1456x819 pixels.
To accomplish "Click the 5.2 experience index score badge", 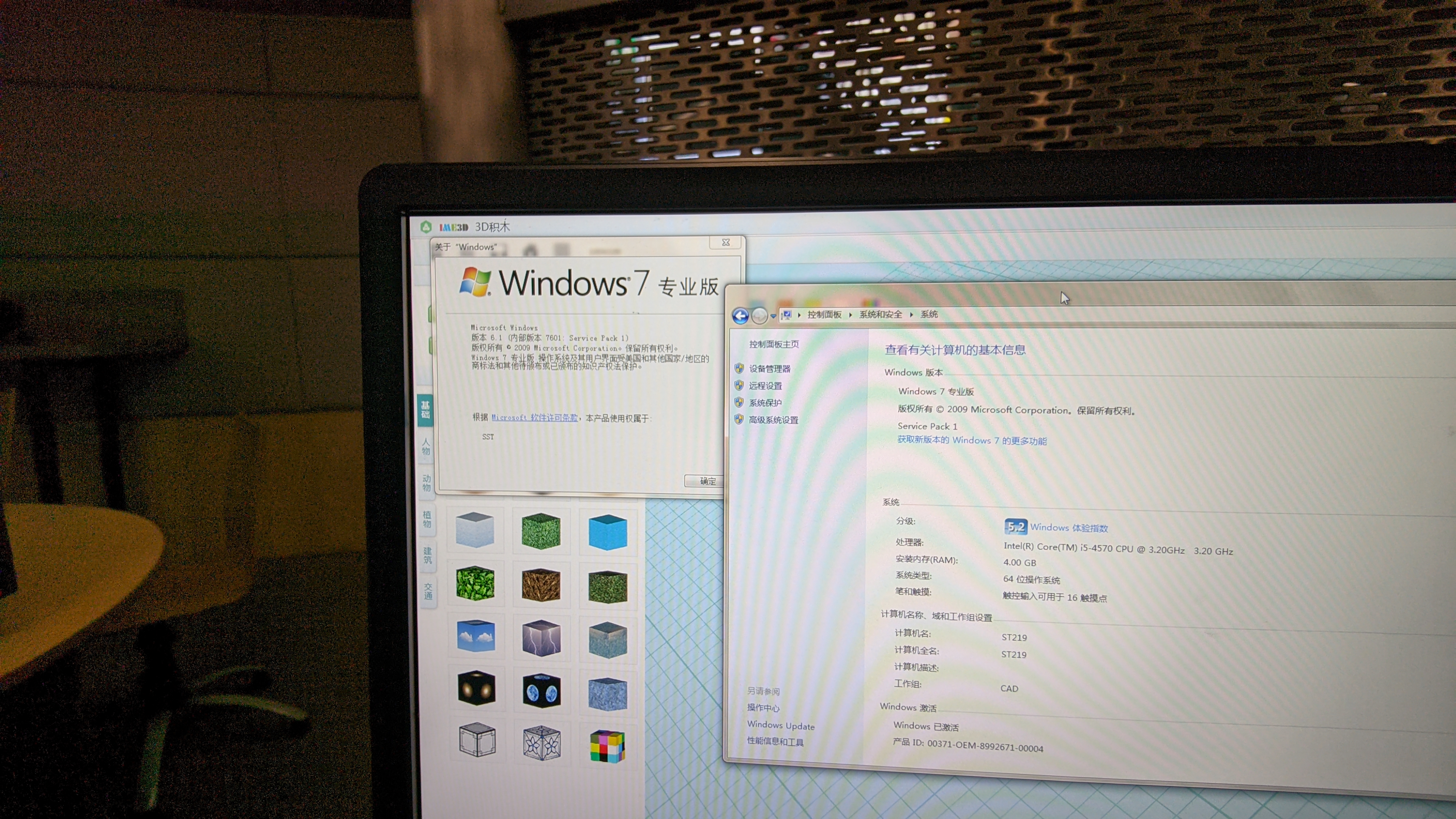I will coord(1016,527).
